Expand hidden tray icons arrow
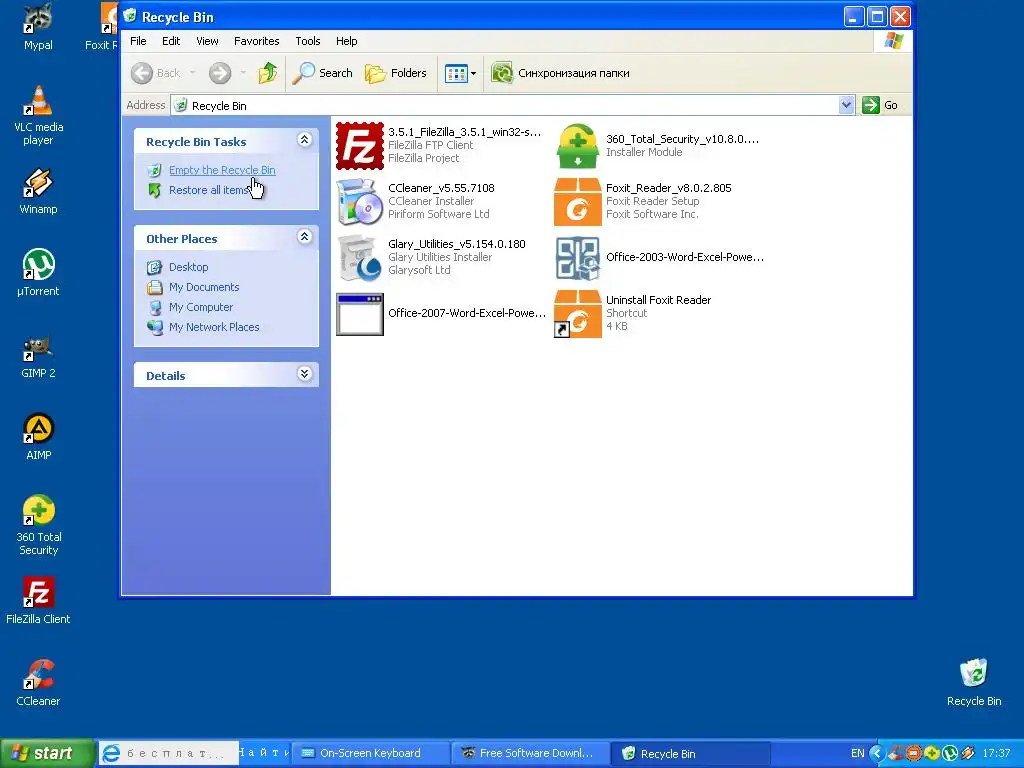The width and height of the screenshot is (1024, 768). [877, 753]
